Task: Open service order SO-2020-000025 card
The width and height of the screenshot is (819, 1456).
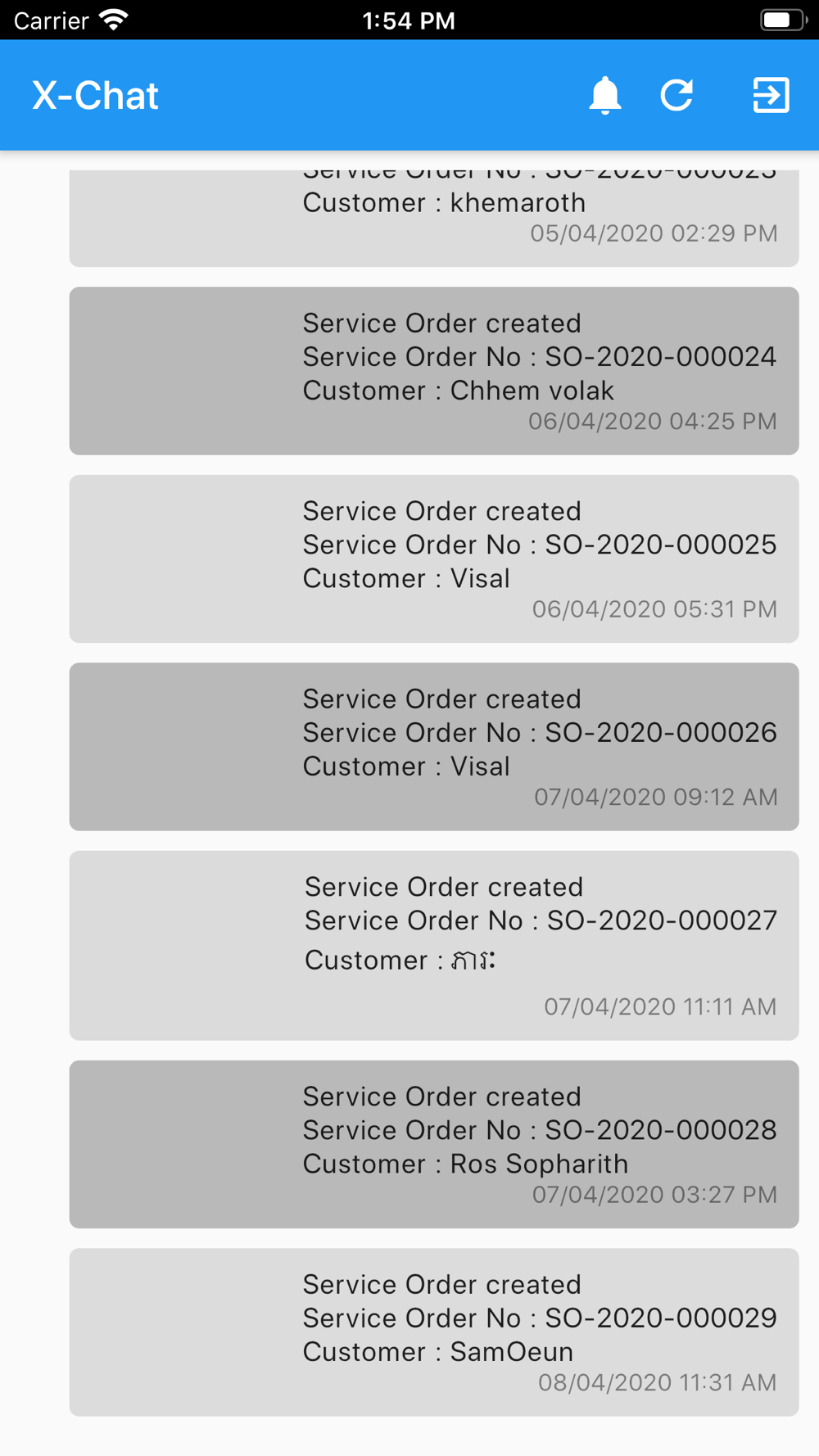Action: pos(434,558)
